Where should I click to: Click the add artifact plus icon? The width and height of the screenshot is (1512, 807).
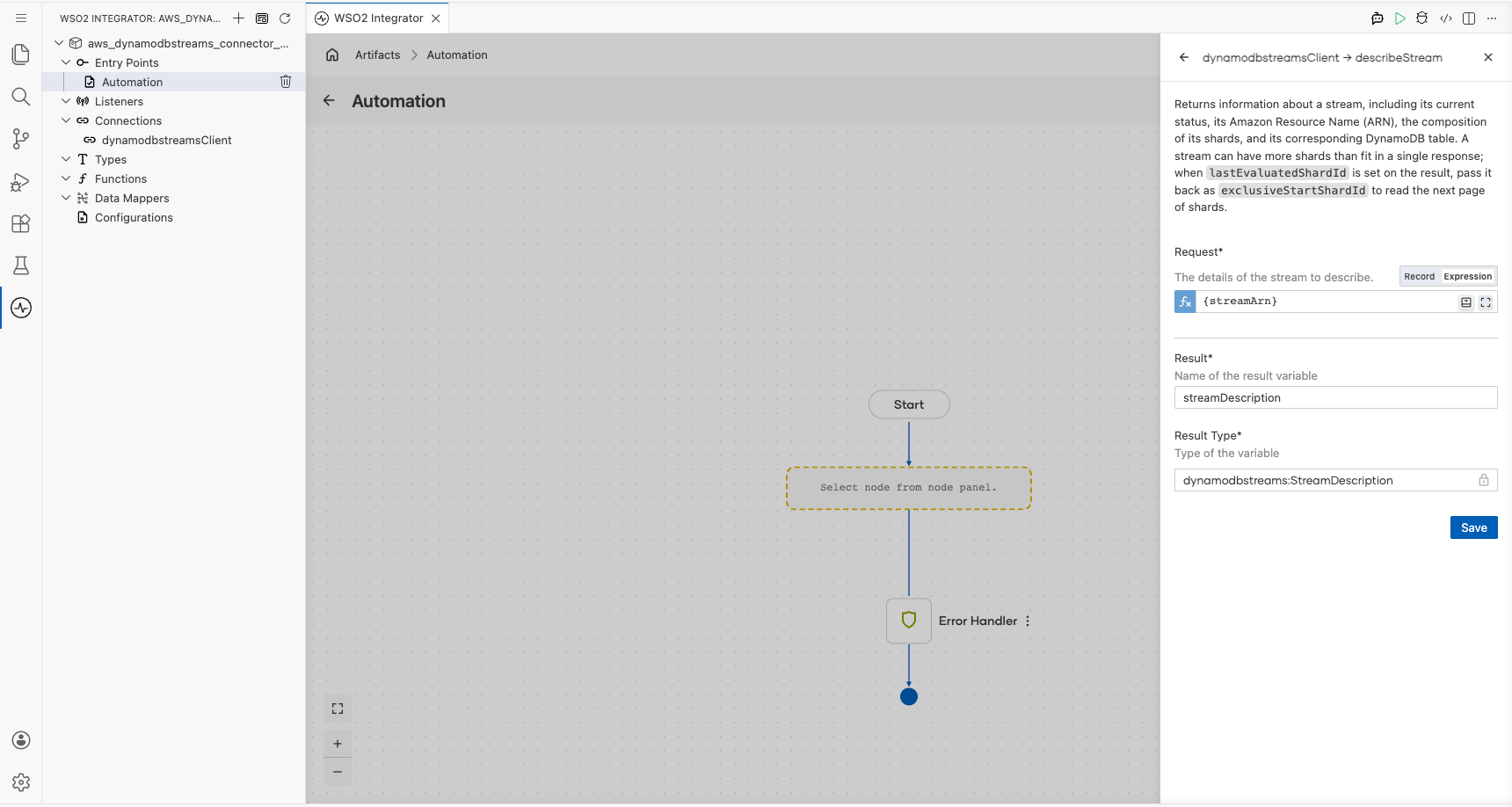(x=238, y=18)
